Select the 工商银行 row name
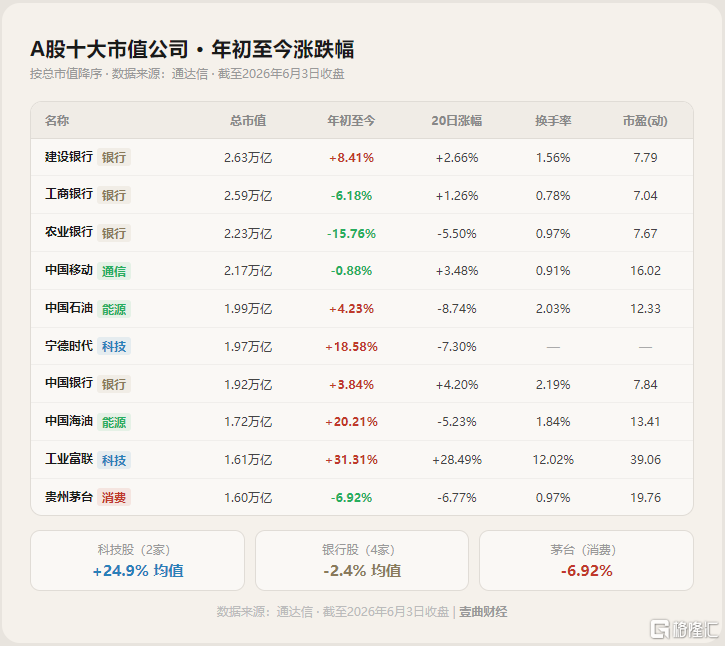Viewport: 725px width, 646px height. 69,194
